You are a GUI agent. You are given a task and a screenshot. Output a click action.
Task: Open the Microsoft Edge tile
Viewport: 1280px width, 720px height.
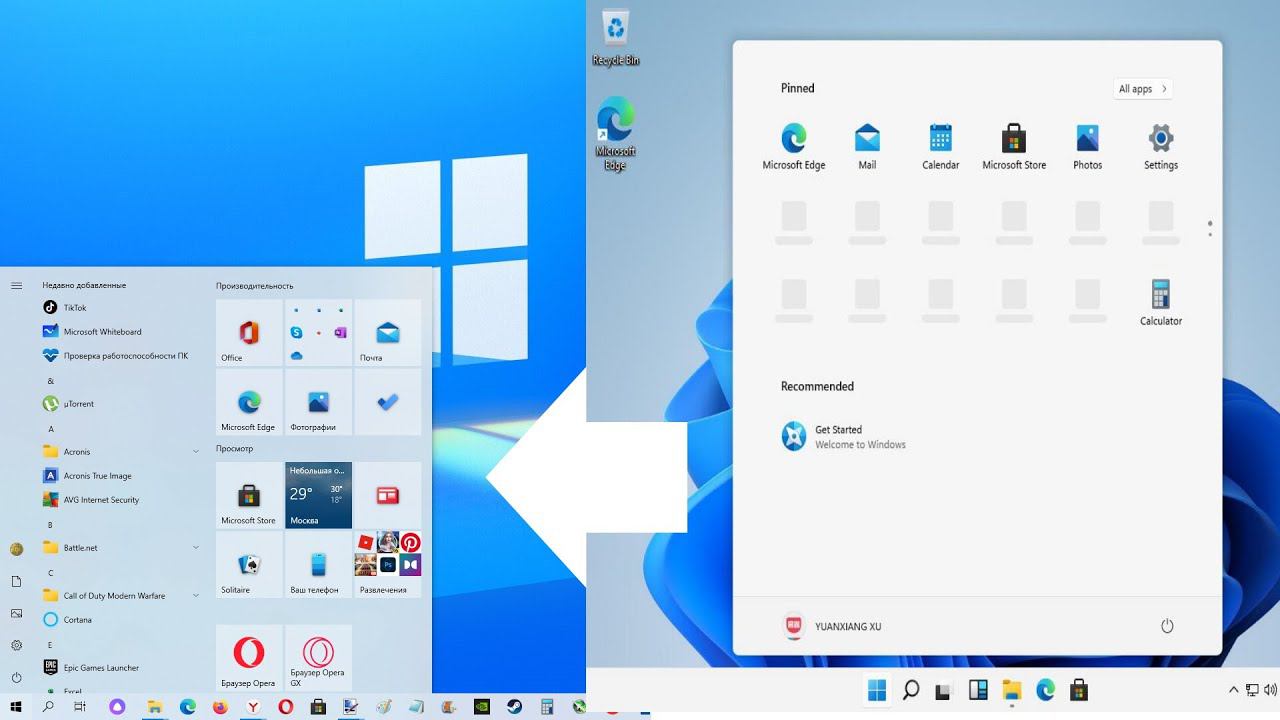(249, 403)
